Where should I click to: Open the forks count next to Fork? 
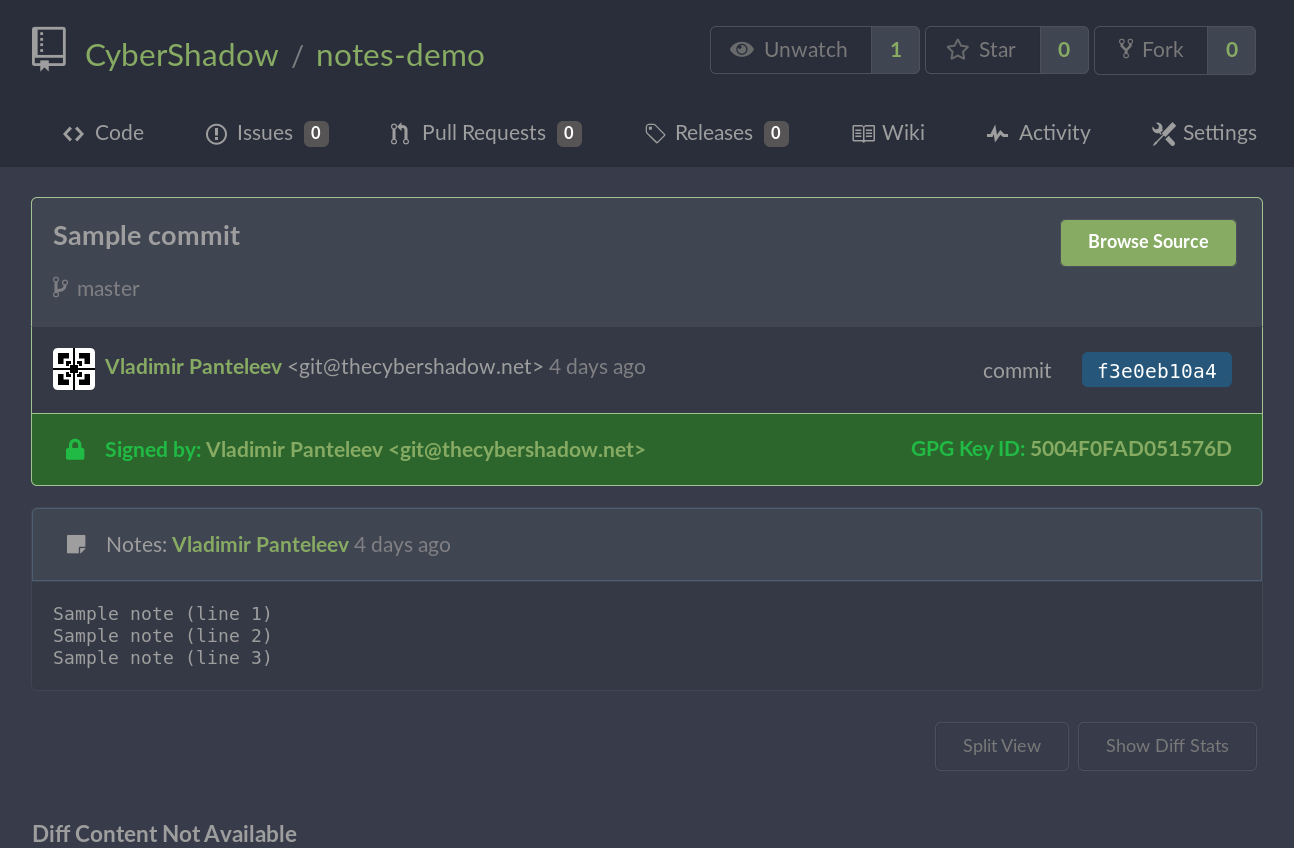tap(1232, 50)
